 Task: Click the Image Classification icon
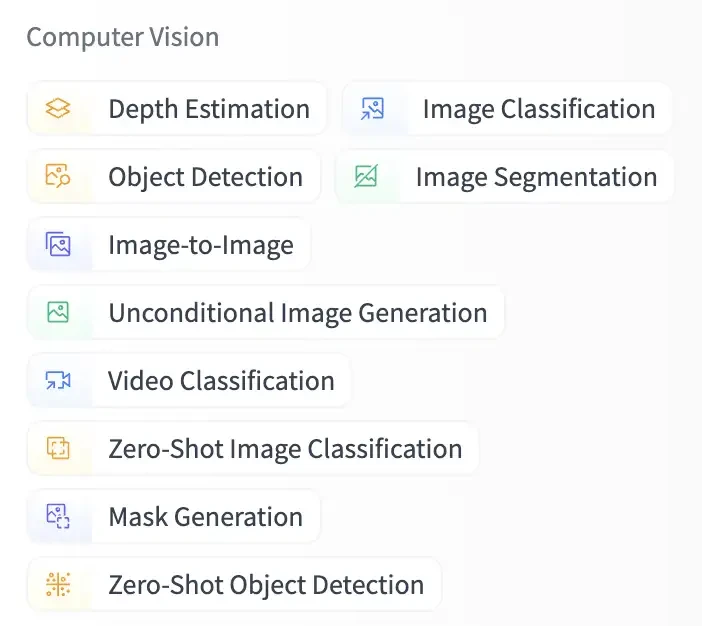pos(372,108)
